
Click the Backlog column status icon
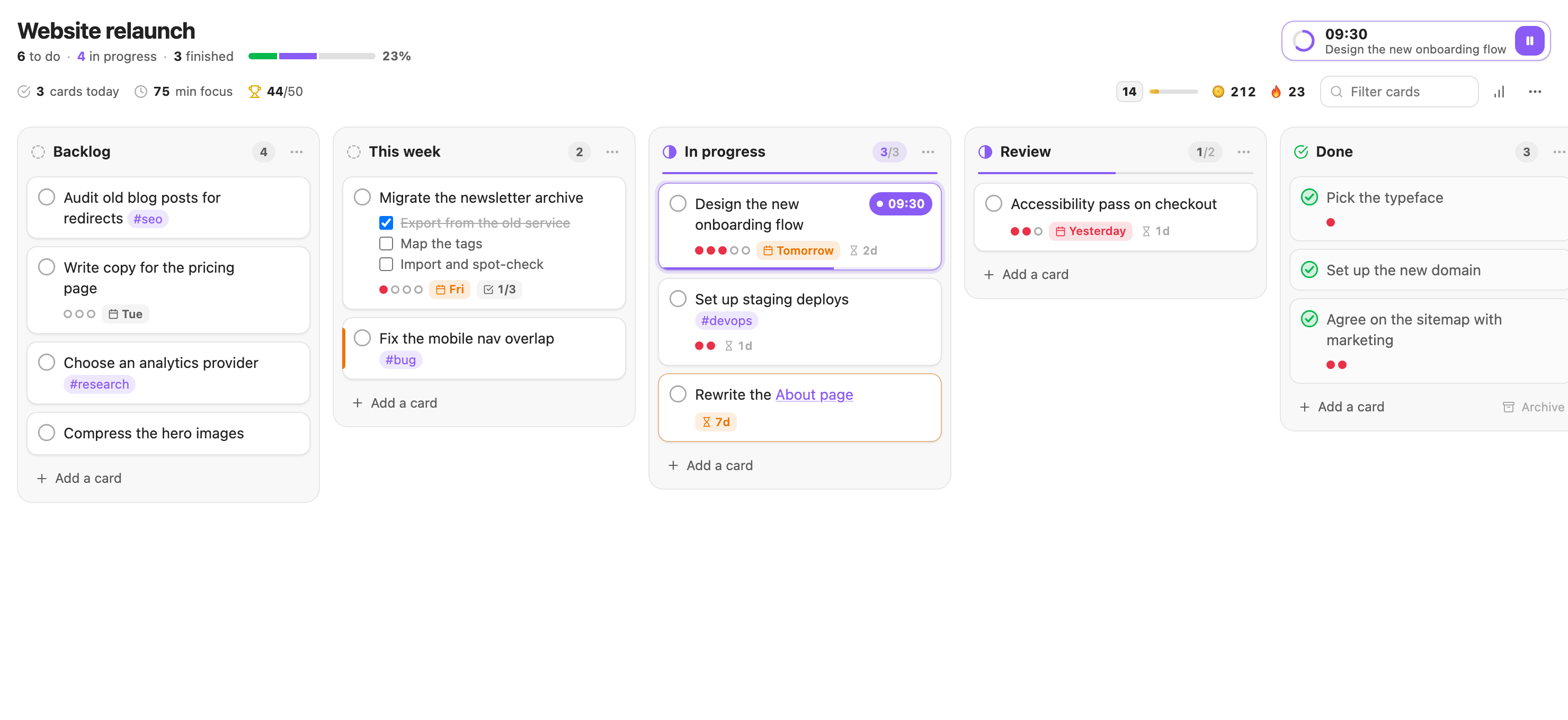point(38,152)
